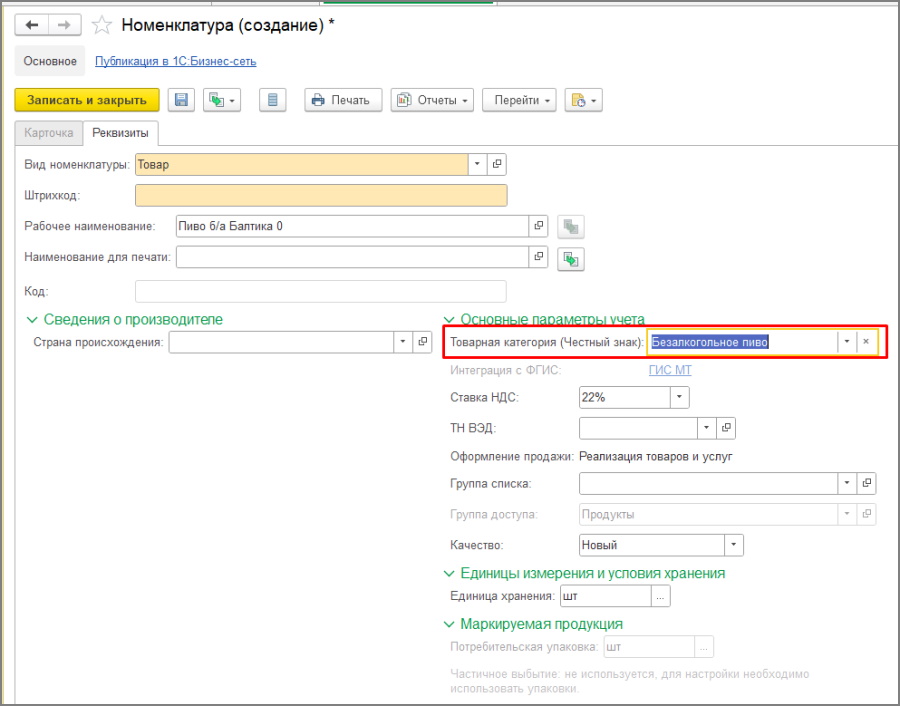This screenshot has height=706, width=900.
Task: Mark form as favorite with star icon
Action: (102, 25)
